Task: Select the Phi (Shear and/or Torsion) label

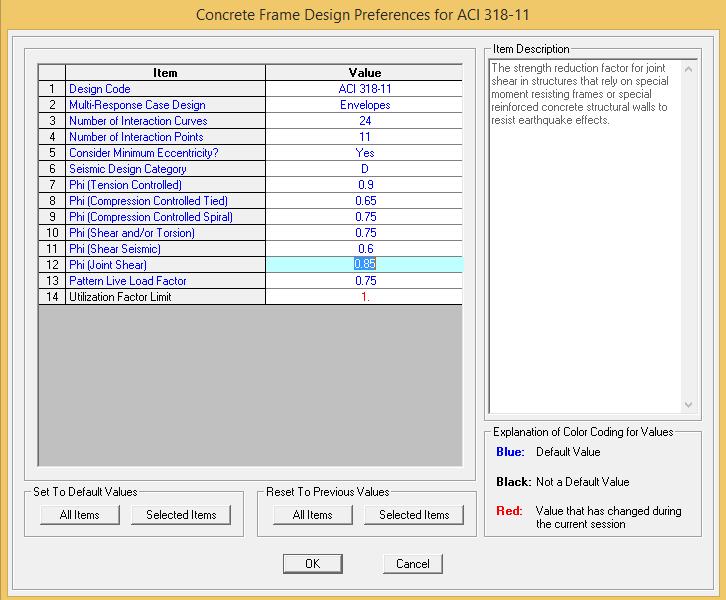Action: click(165, 232)
